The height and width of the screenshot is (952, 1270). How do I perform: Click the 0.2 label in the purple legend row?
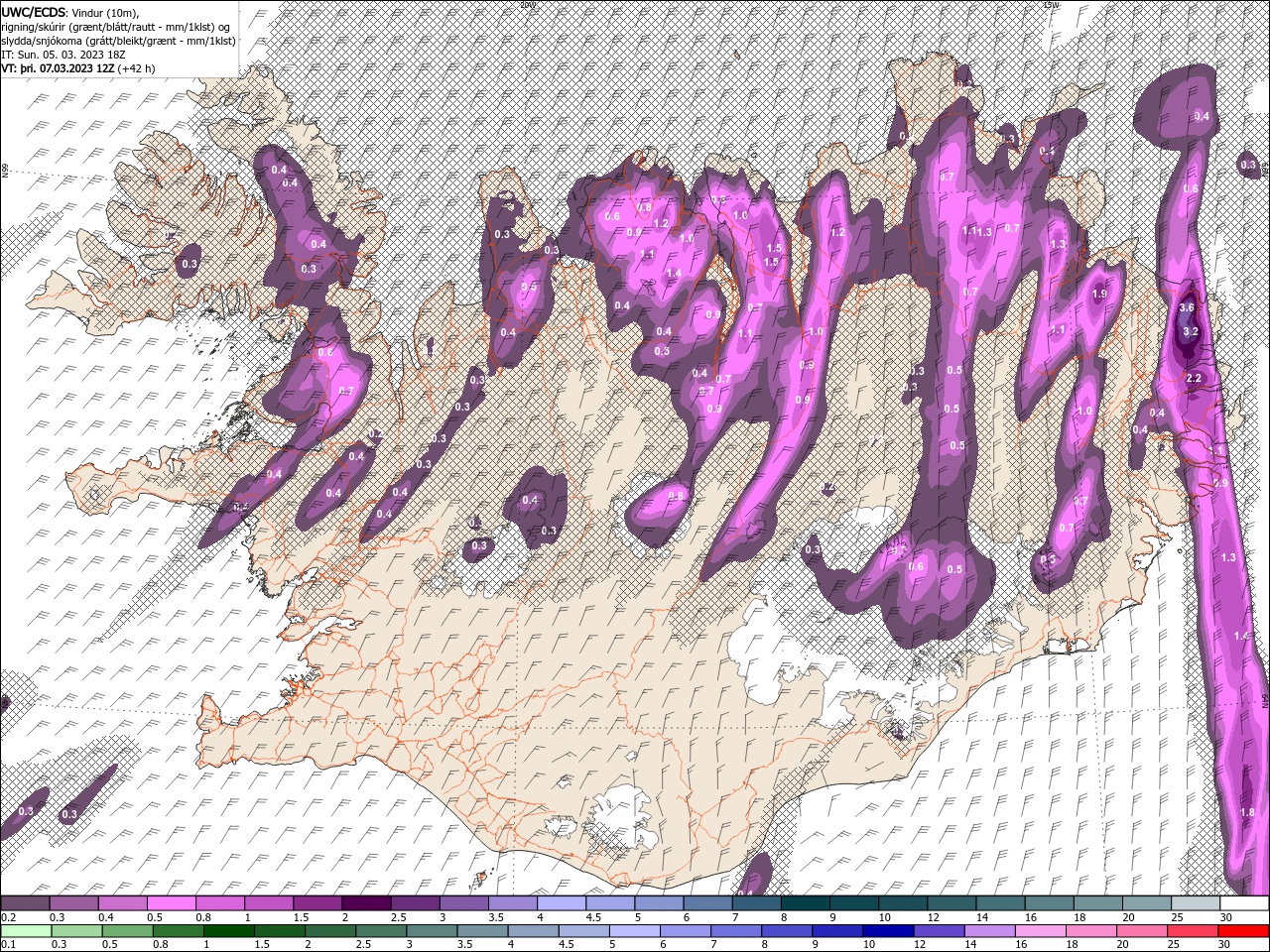[x=8, y=917]
